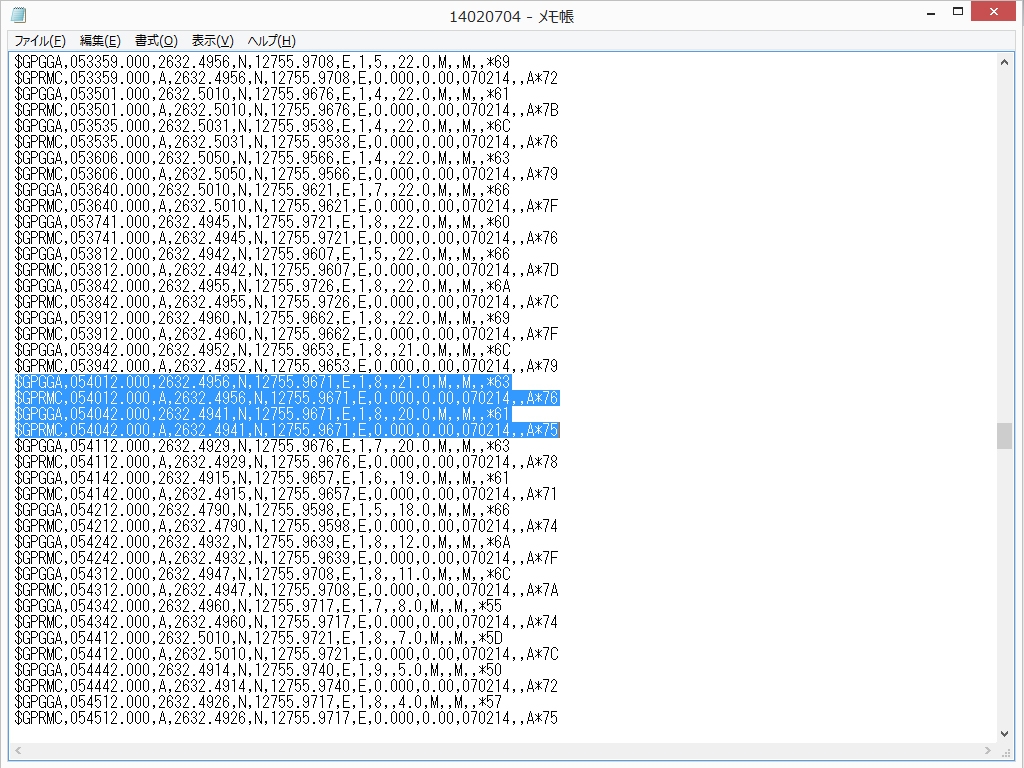Open the ヘルプ(H) menu
Image resolution: width=1024 pixels, height=768 pixels.
(271, 40)
